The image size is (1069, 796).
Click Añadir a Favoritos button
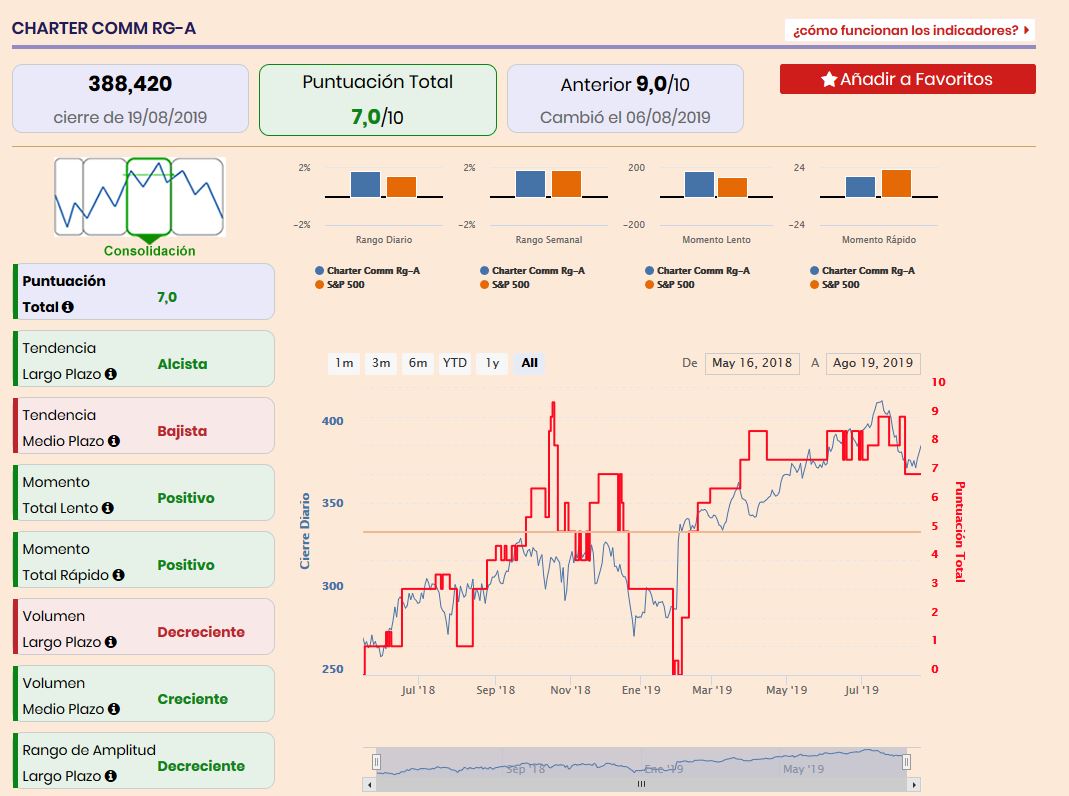[907, 79]
